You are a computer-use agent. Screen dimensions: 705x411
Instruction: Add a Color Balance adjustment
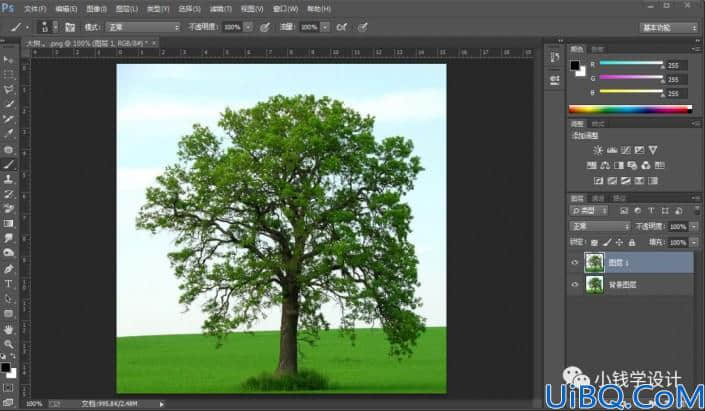coord(605,165)
